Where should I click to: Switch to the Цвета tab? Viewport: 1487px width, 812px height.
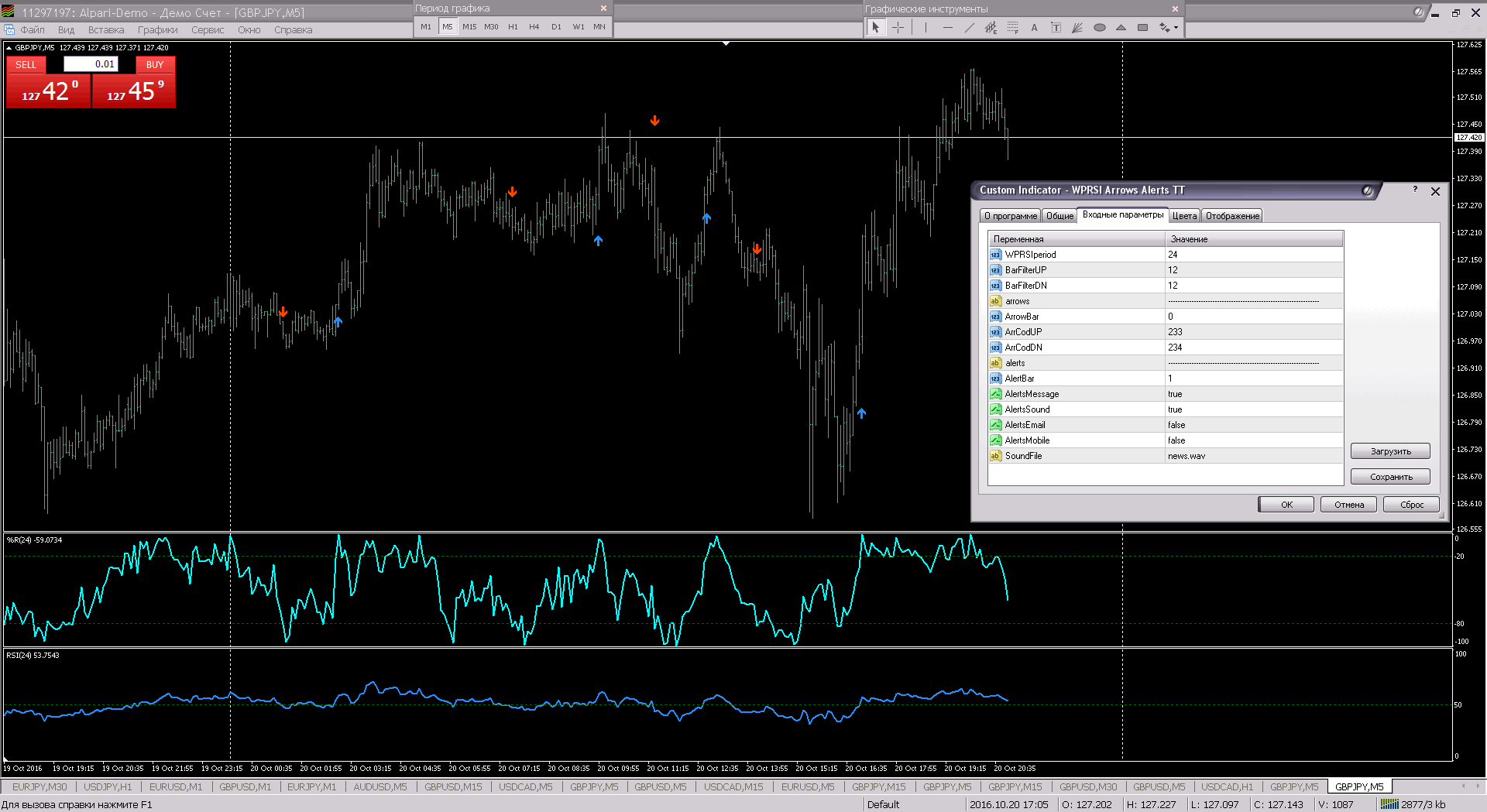(1183, 216)
